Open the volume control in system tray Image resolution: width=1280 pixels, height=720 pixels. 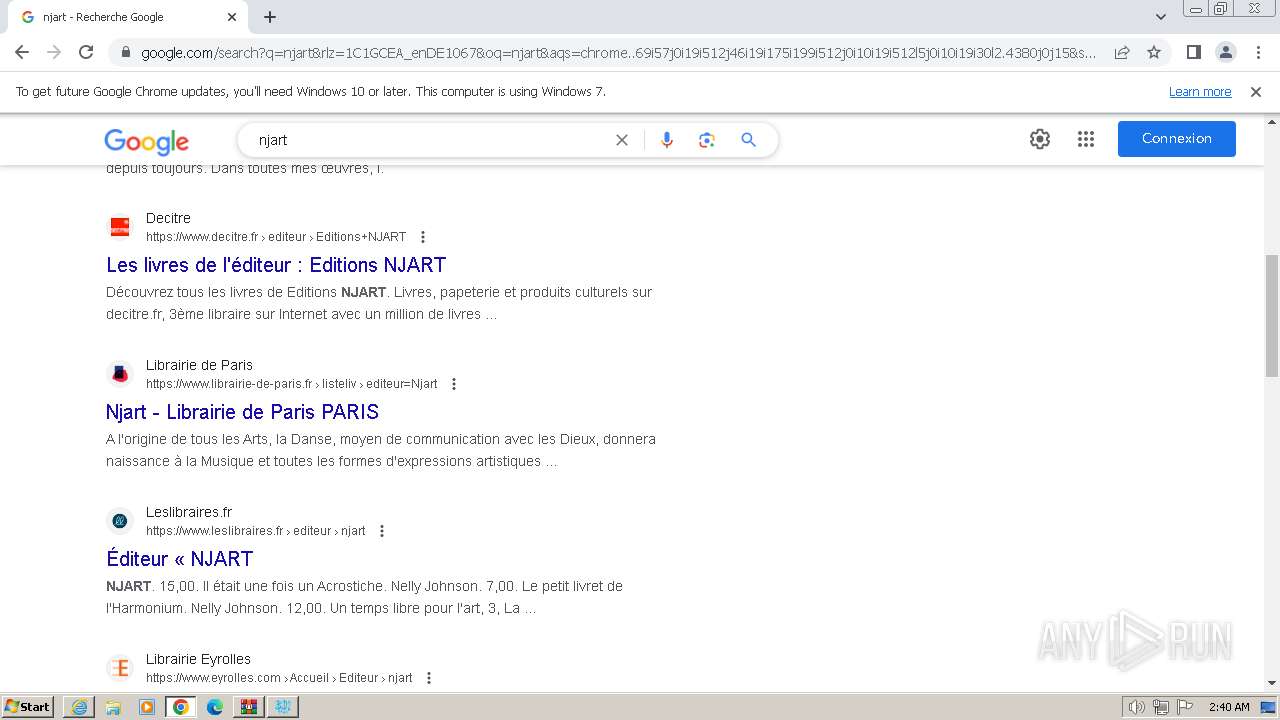tap(1137, 707)
